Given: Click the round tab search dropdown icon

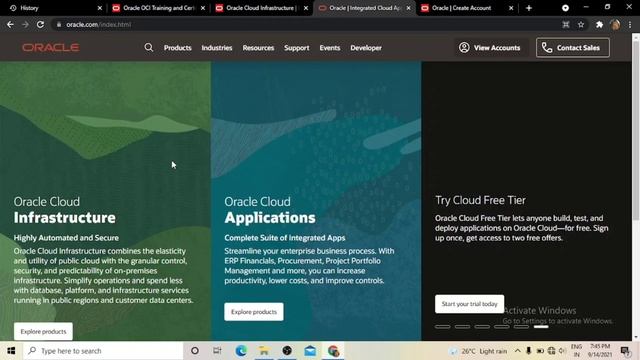Looking at the screenshot, I should coord(565,8).
